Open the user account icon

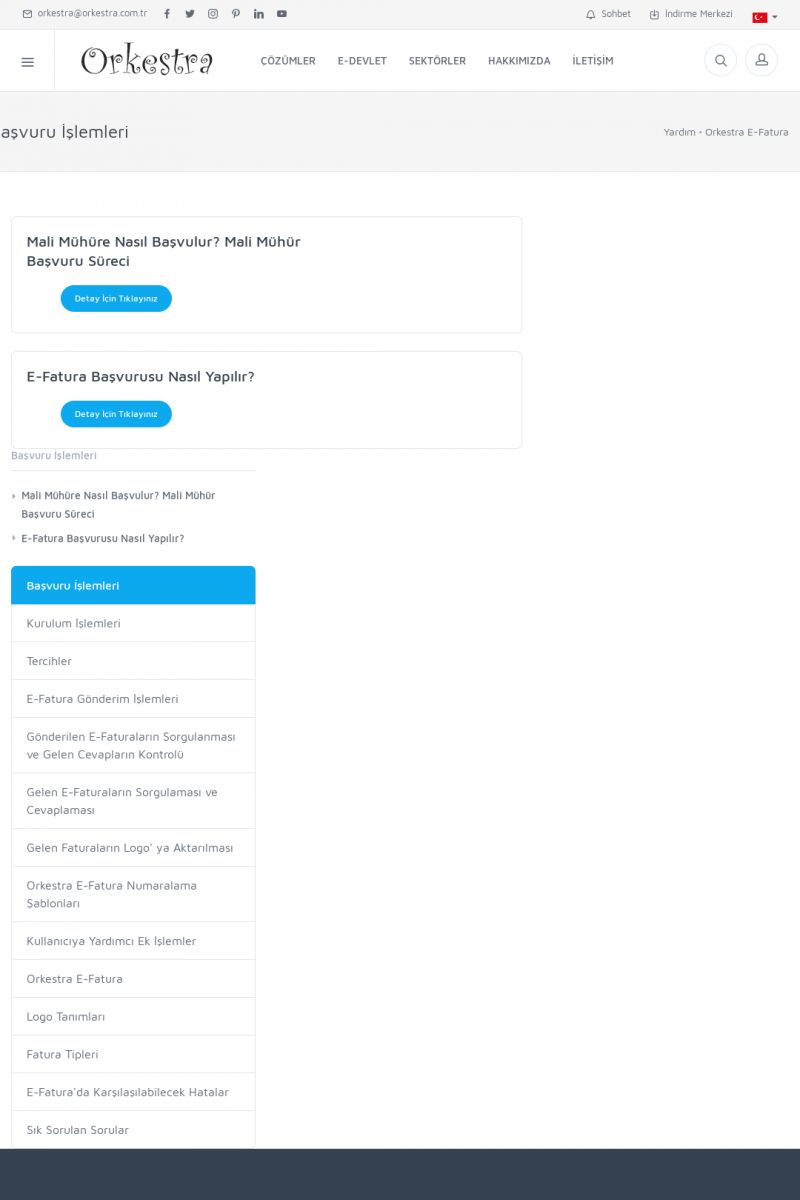click(761, 60)
